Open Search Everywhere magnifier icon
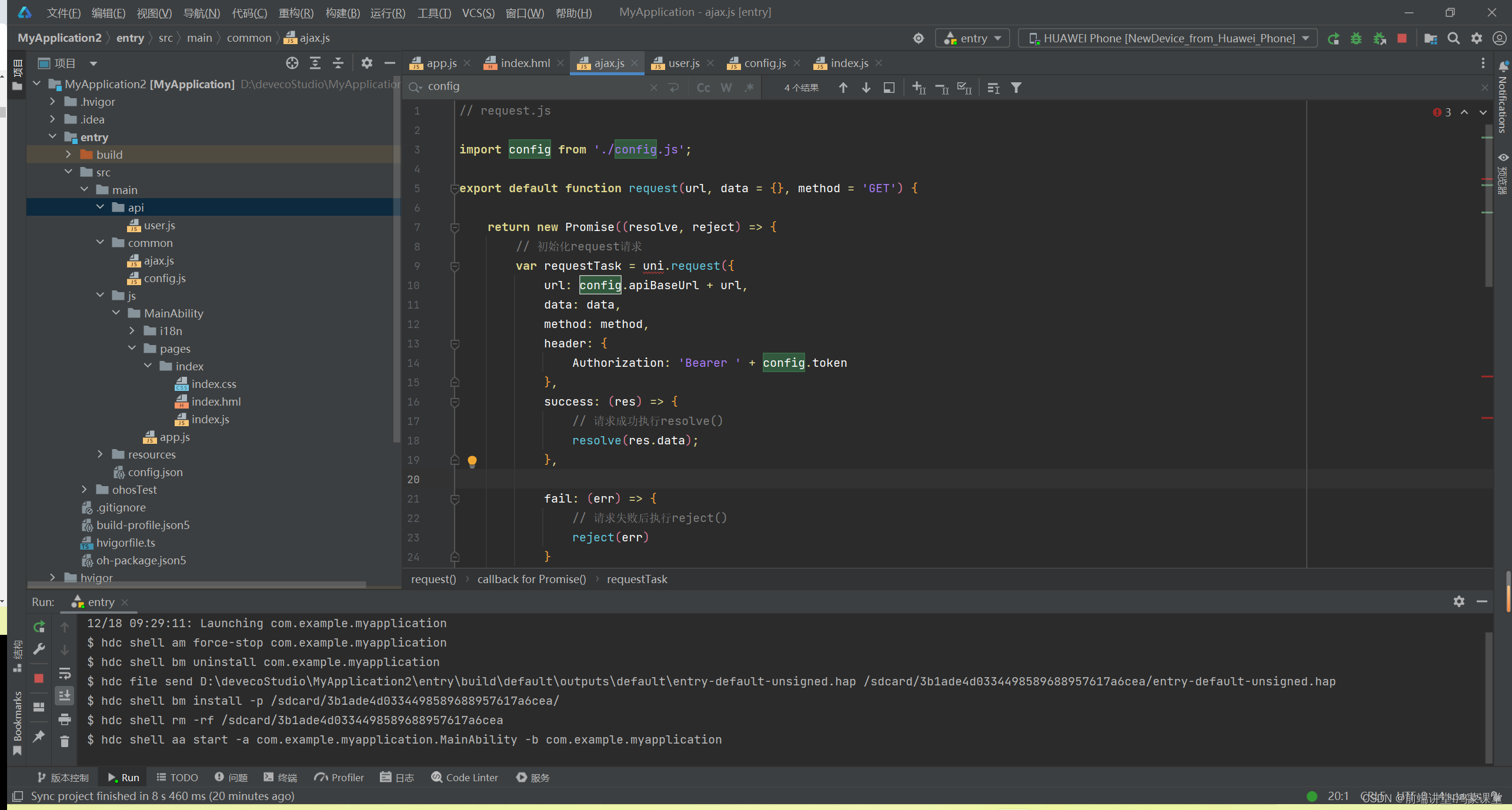Screen dimensions: 1512x810 tap(1453, 39)
